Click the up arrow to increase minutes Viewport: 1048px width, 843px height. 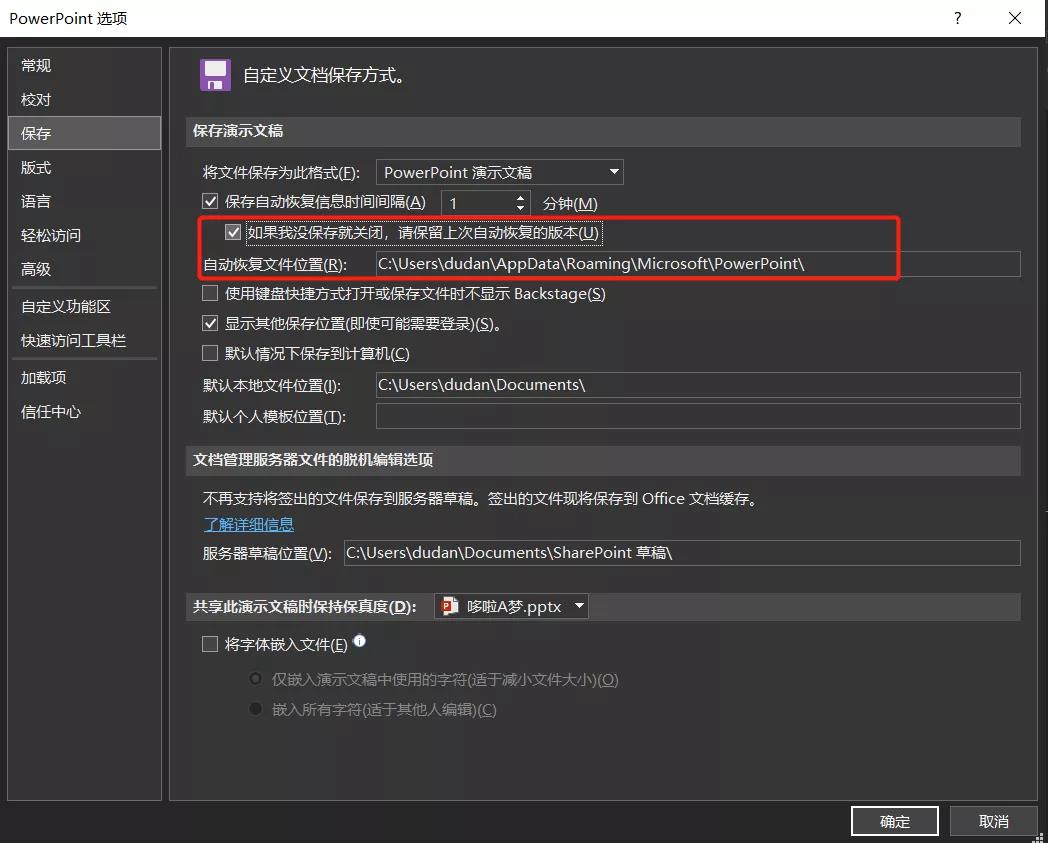(519, 197)
